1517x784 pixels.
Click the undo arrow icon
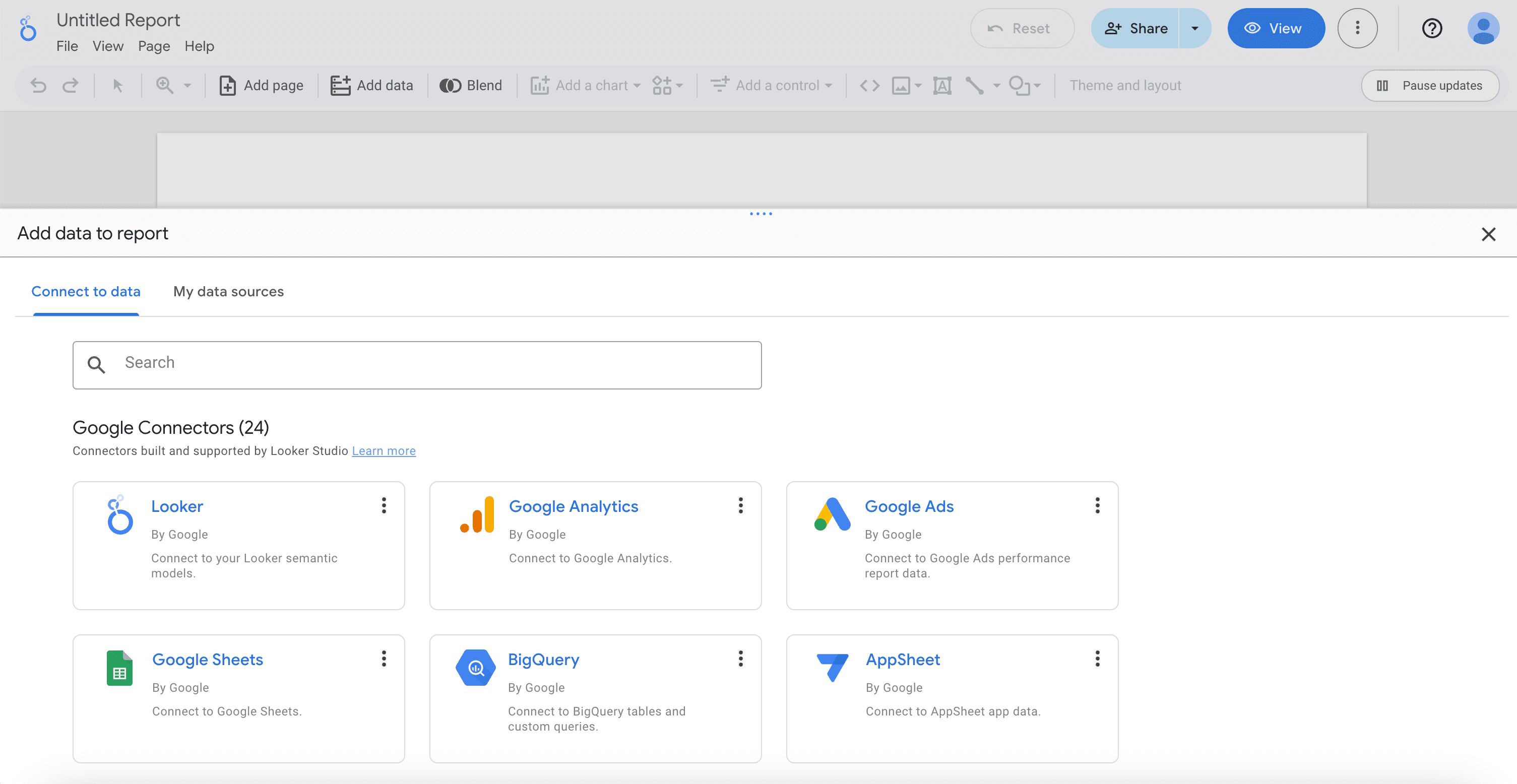point(38,86)
